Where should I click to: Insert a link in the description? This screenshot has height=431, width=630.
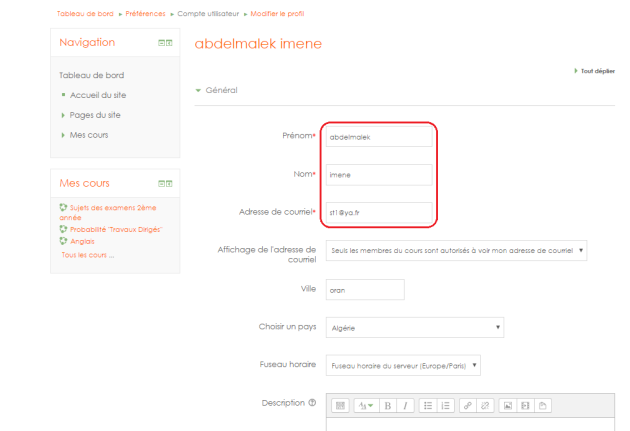point(468,406)
